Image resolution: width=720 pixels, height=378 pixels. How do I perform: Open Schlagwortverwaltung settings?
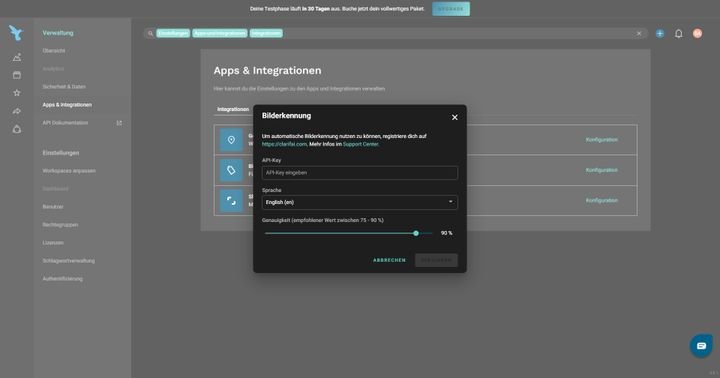pyautogui.click(x=68, y=261)
